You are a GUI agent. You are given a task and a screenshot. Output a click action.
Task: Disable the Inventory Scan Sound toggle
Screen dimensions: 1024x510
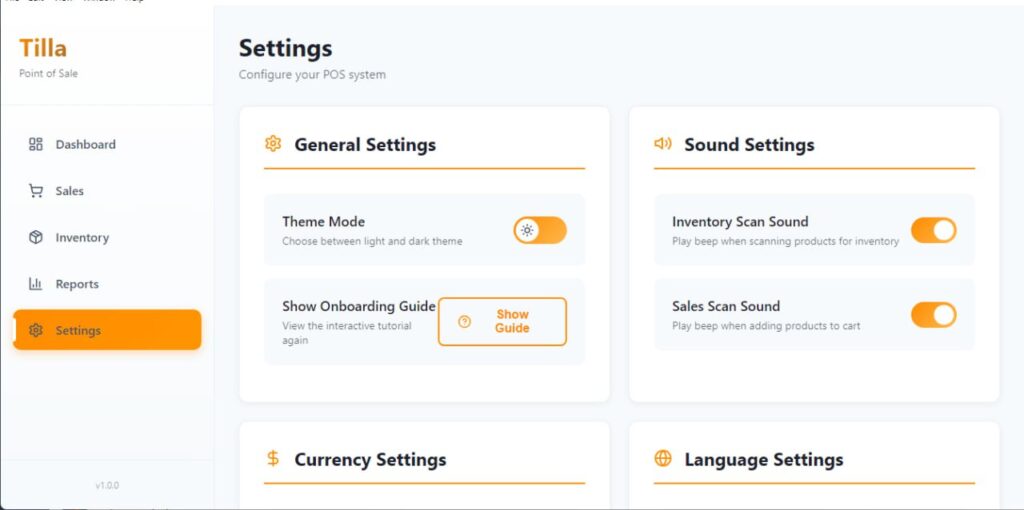[933, 231]
